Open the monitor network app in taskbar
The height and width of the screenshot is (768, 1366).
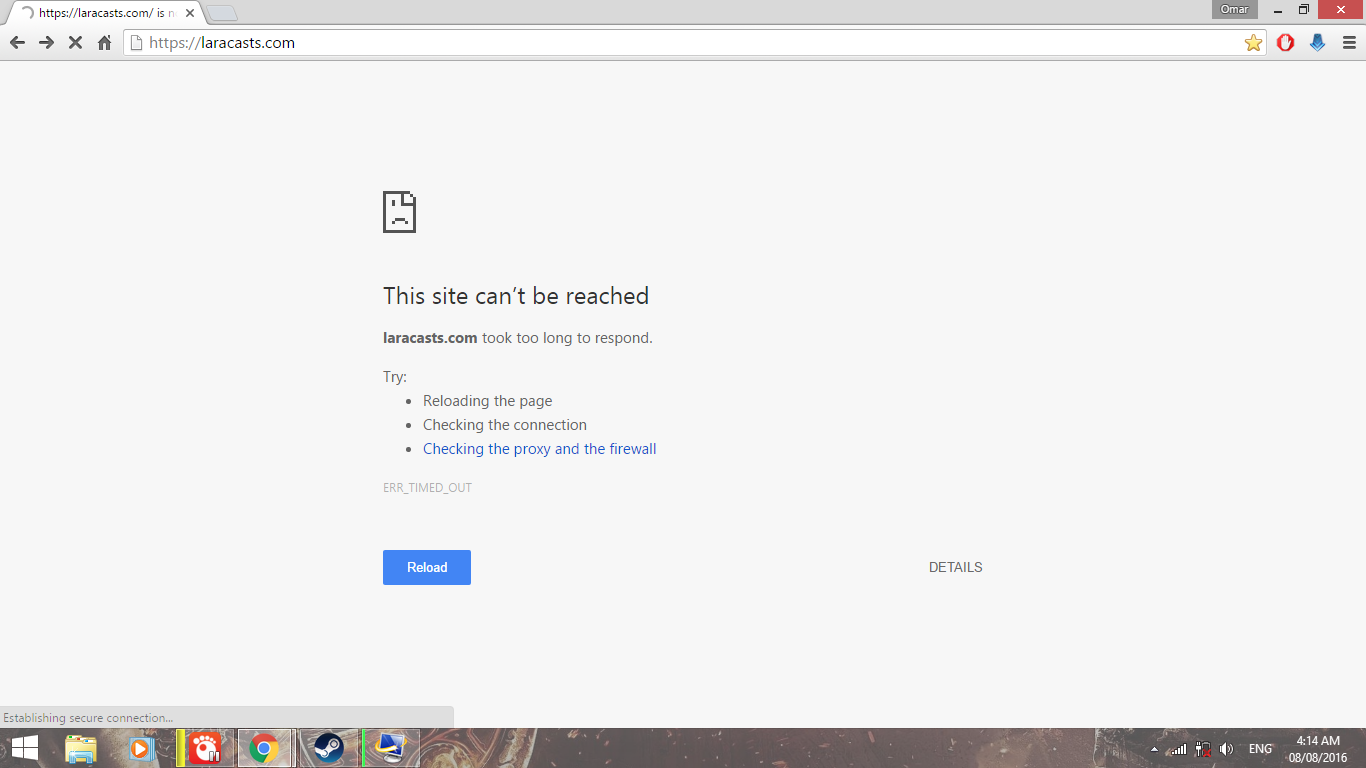[390, 748]
